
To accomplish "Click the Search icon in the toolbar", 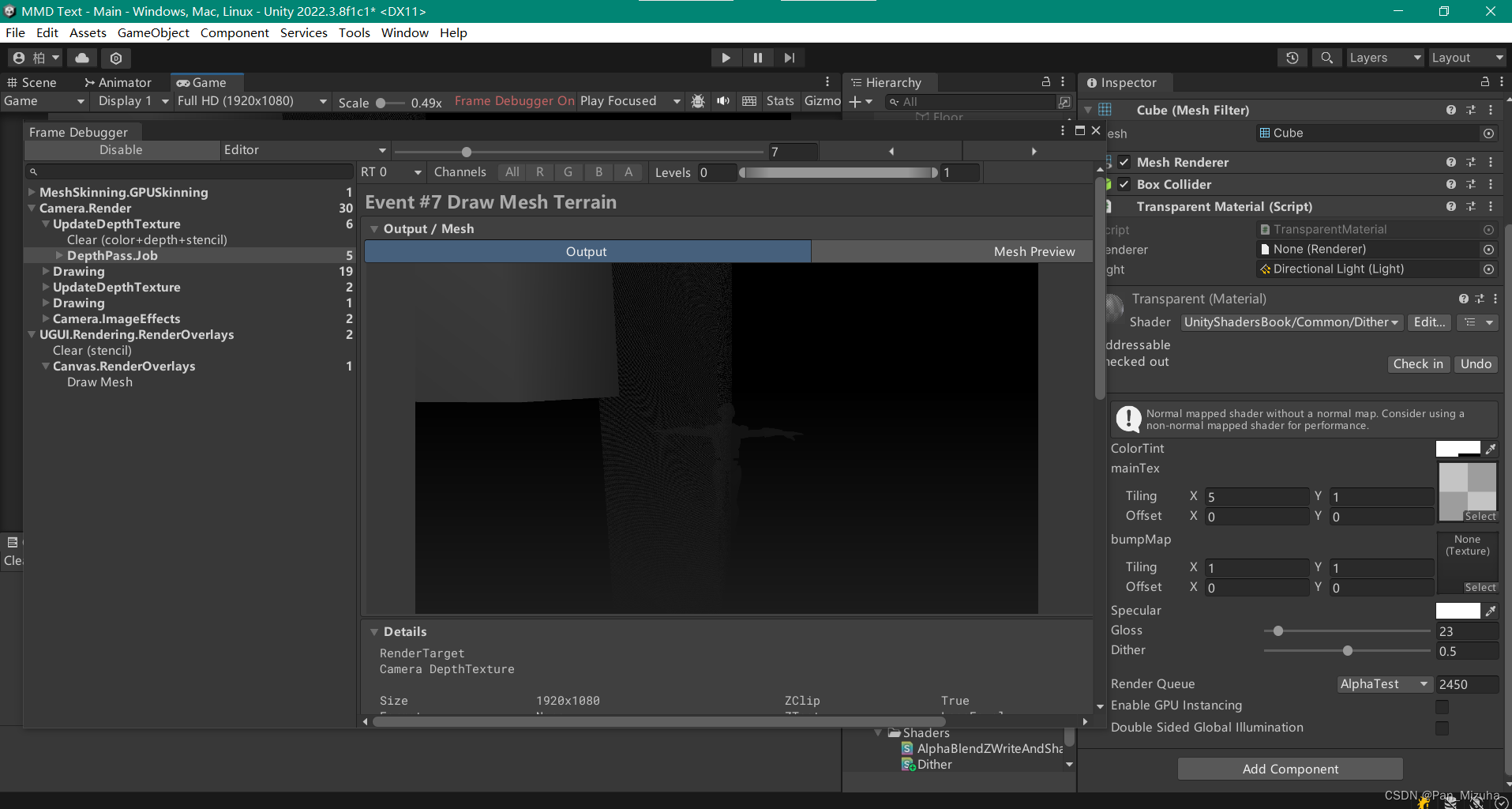I will click(x=1326, y=57).
